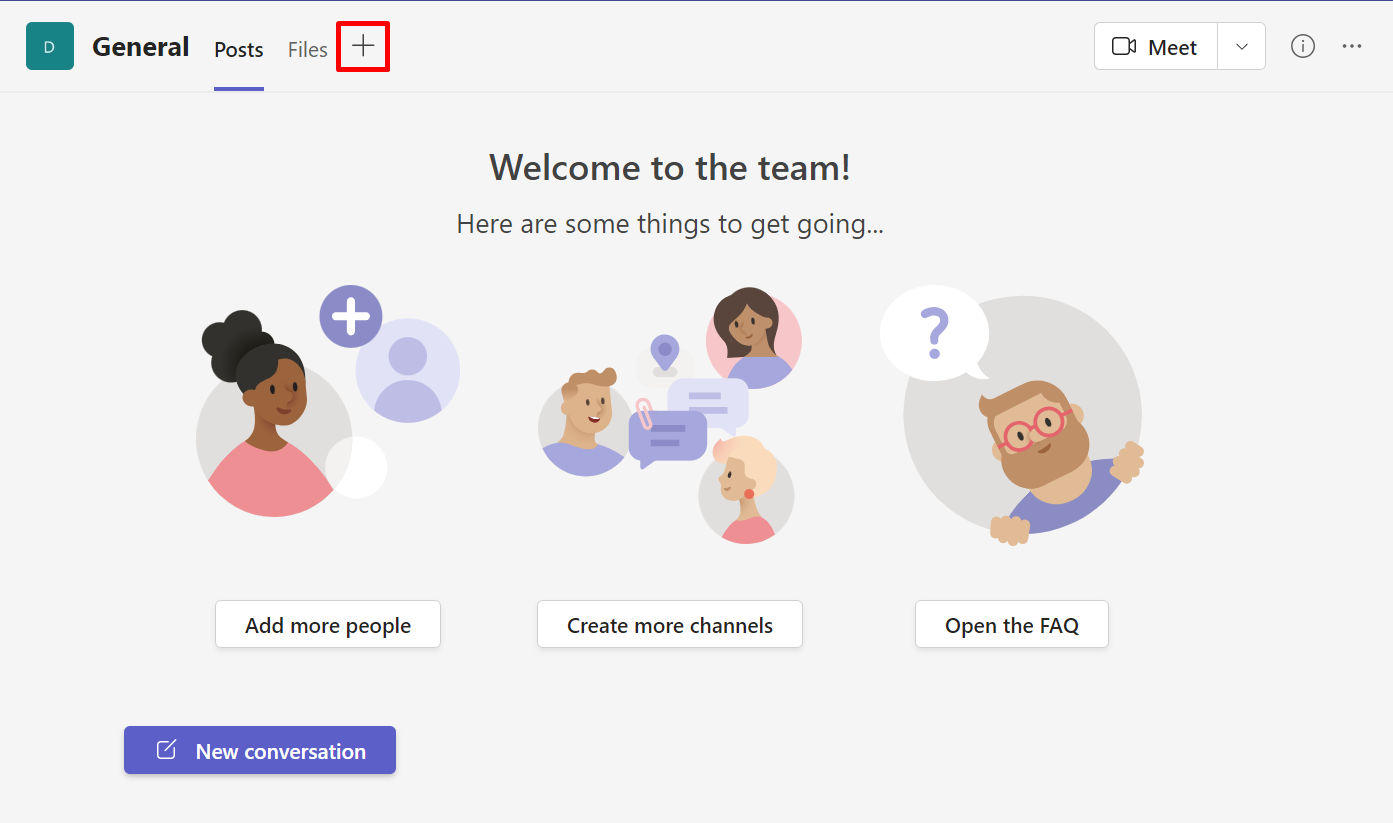Click the chat bubbles group illustration
This screenshot has width=1393, height=823.
click(x=670, y=415)
